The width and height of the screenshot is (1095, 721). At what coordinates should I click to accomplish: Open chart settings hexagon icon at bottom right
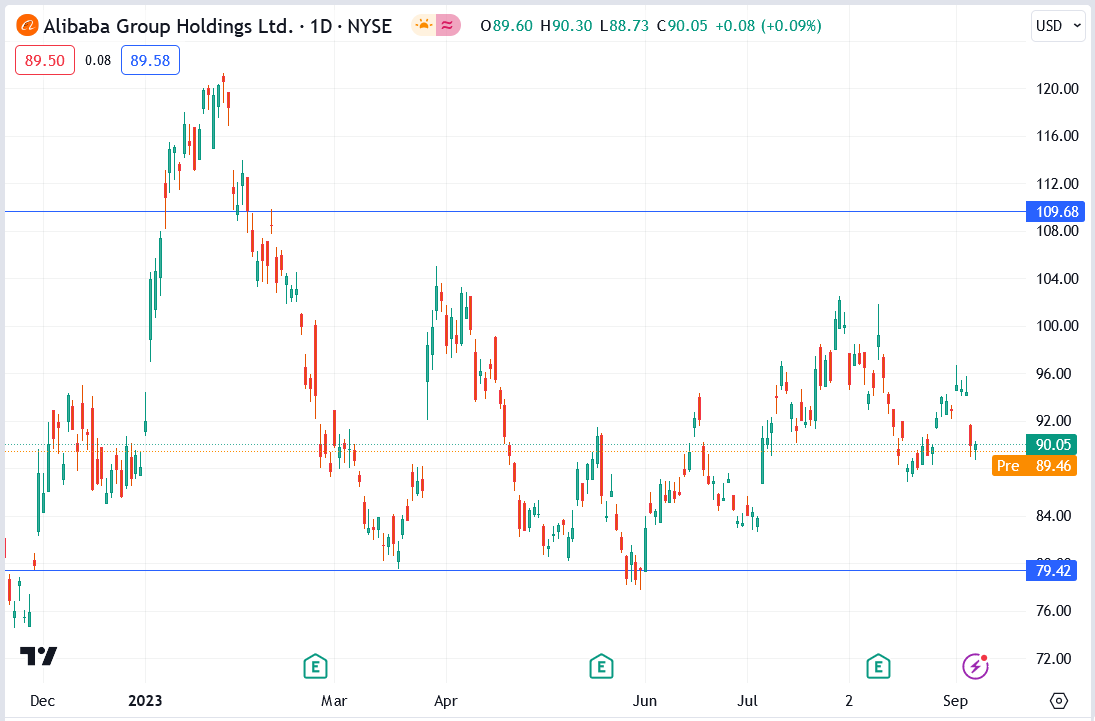point(1059,701)
